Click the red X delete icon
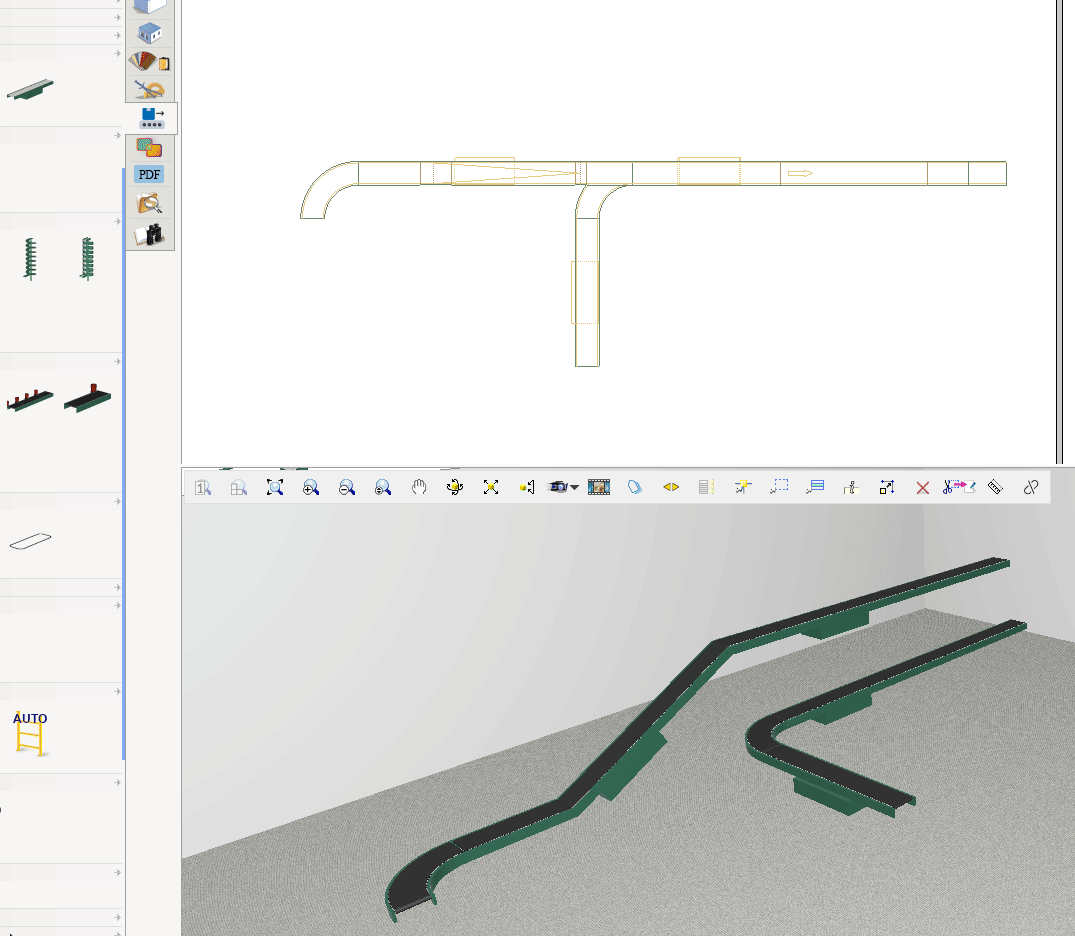Screen dimensions: 1075x936 923,488
